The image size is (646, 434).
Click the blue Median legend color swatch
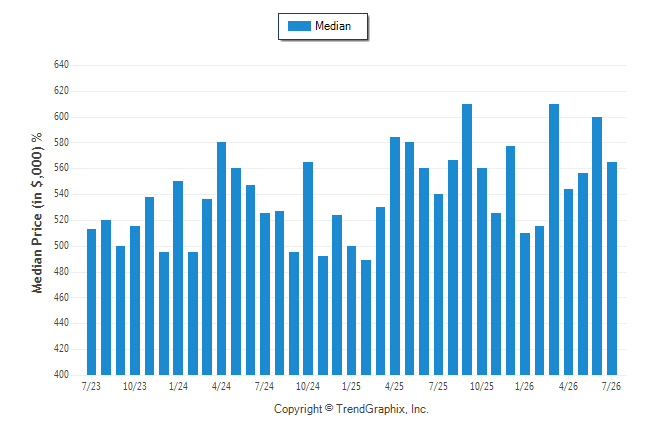coord(299,26)
